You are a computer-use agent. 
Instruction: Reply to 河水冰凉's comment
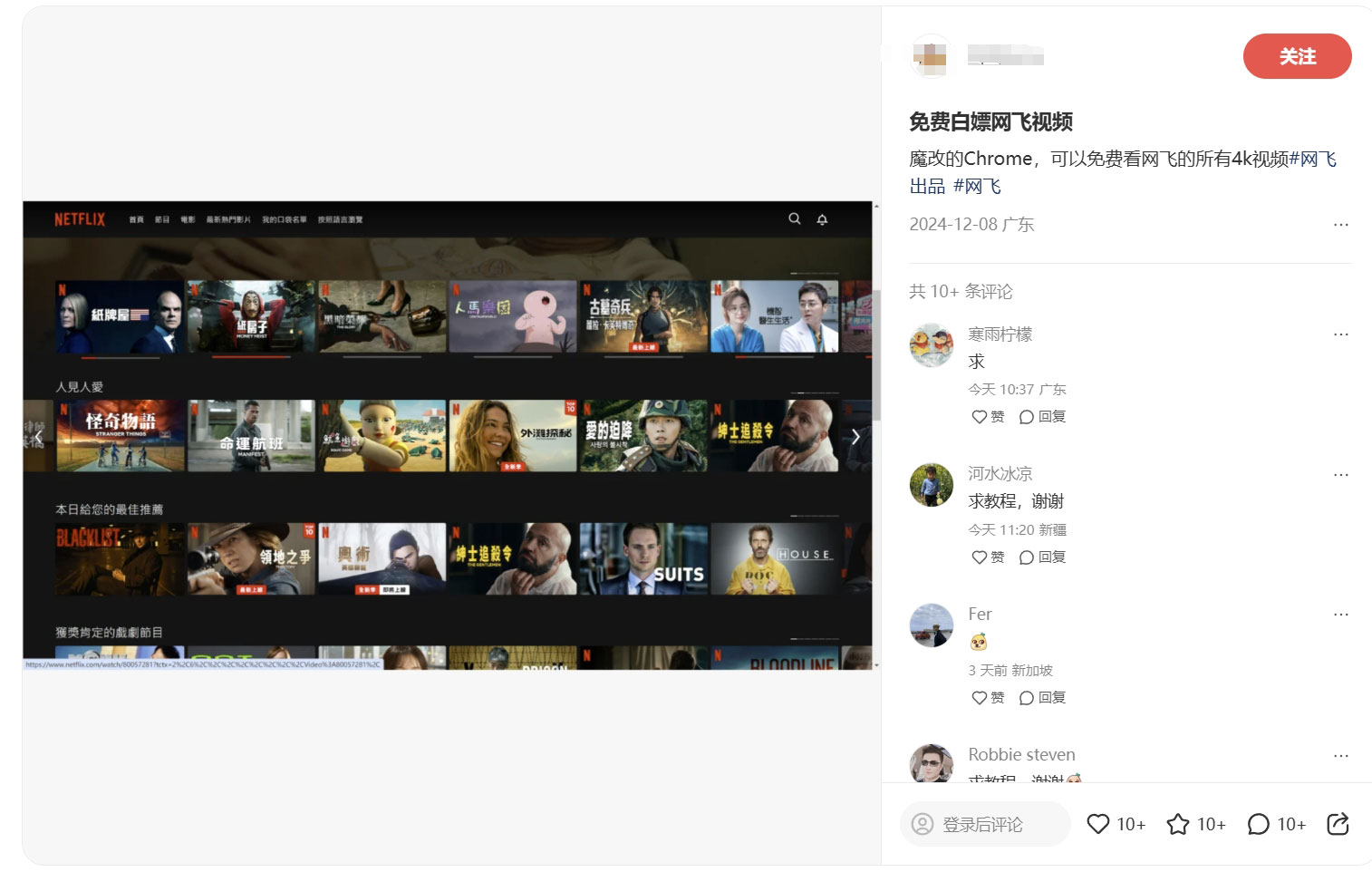coord(1042,557)
